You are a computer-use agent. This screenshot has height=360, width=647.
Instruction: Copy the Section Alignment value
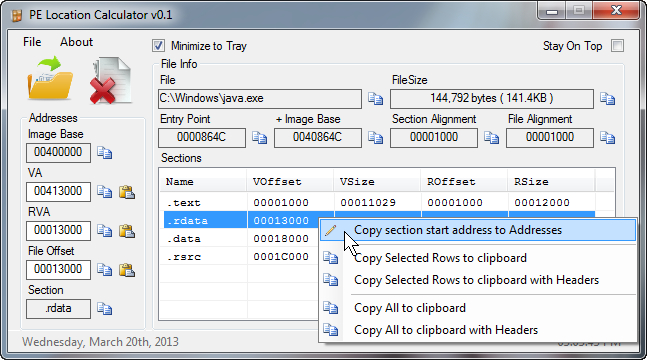tap(491, 137)
